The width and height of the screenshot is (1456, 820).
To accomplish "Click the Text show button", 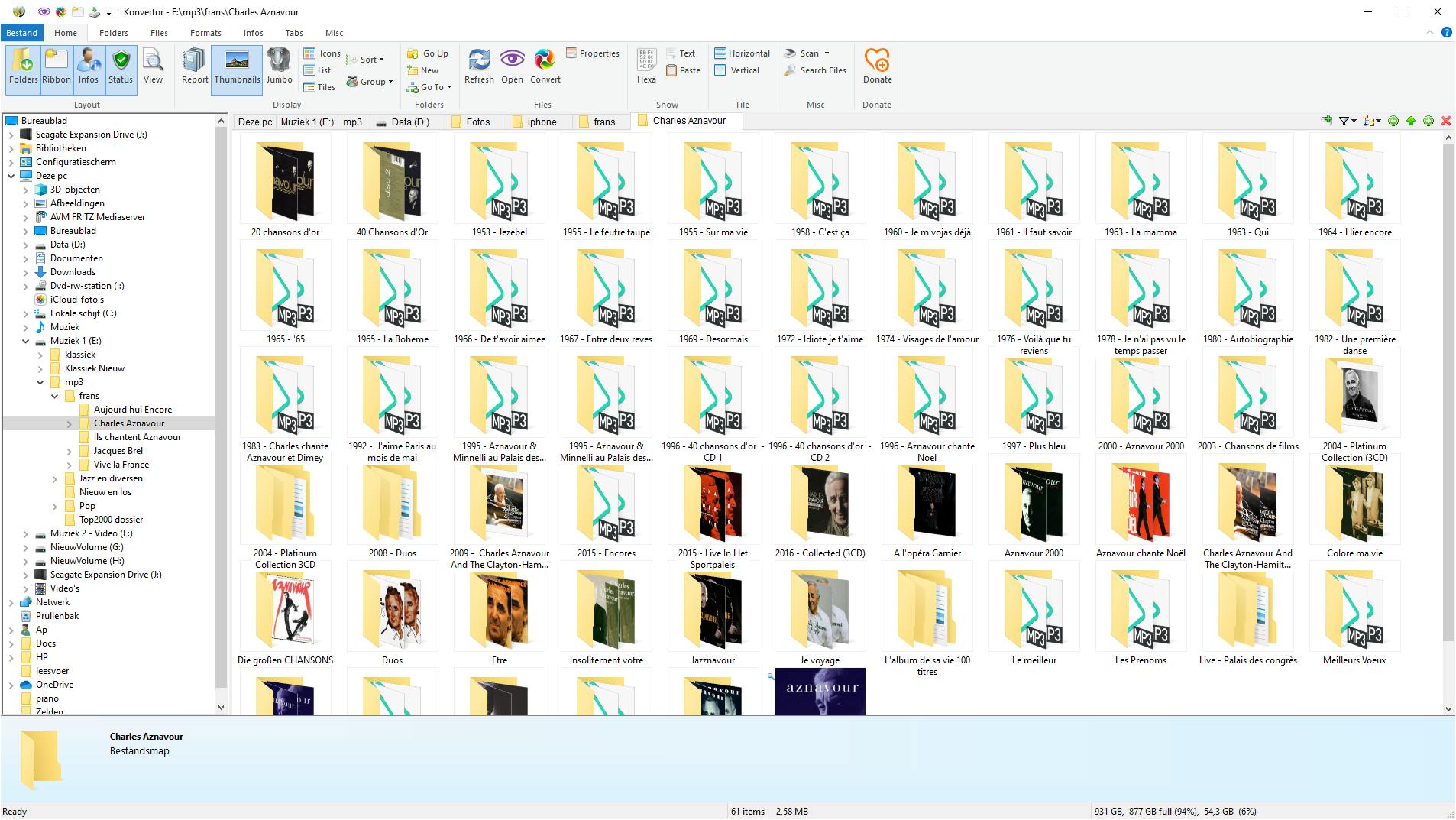I will 681,53.
